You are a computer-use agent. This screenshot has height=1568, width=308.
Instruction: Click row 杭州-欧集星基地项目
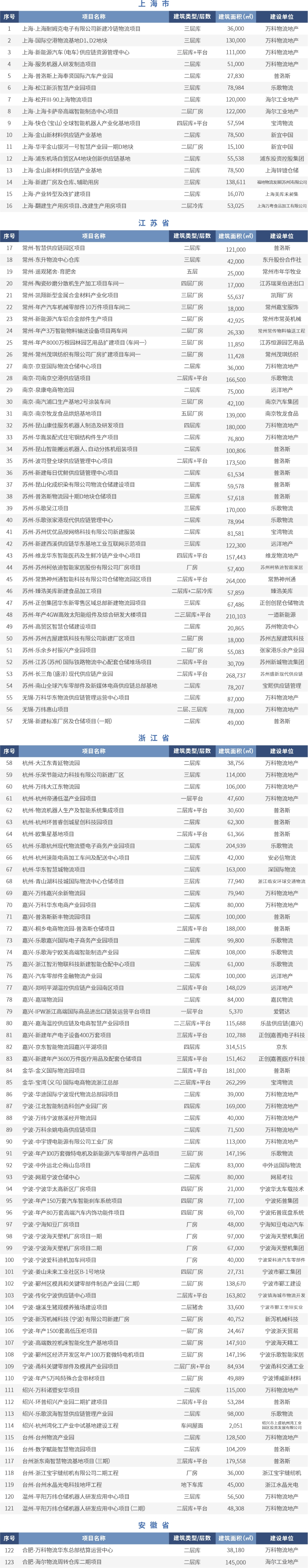(x=154, y=835)
